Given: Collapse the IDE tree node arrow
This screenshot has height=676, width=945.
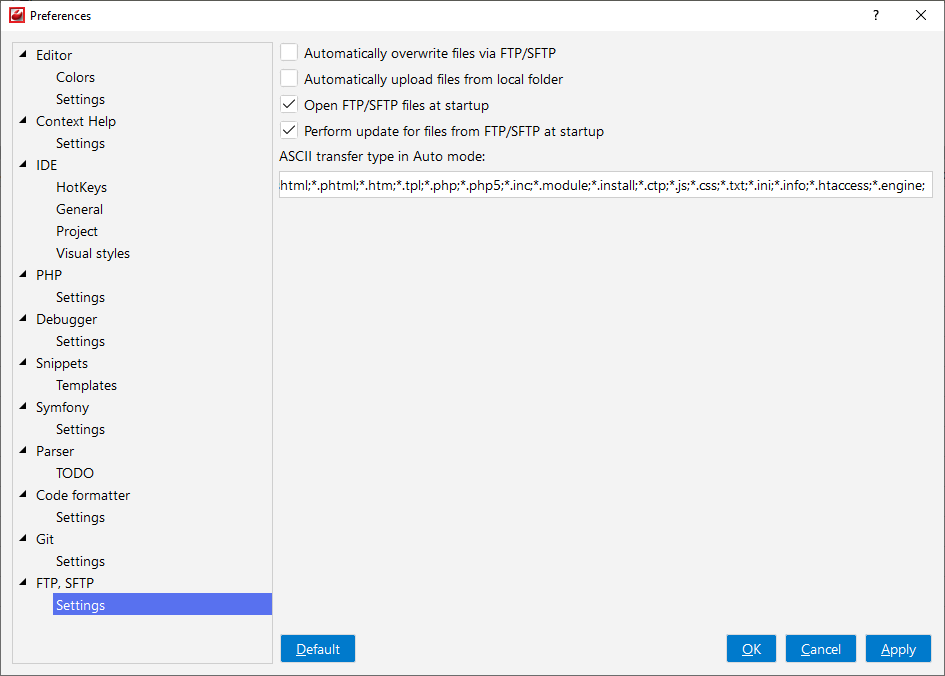Looking at the screenshot, I should 23,164.
